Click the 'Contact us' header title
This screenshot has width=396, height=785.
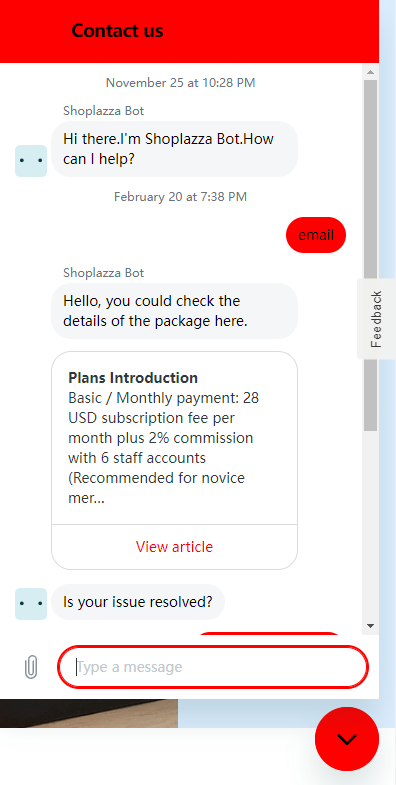pyautogui.click(x=118, y=31)
